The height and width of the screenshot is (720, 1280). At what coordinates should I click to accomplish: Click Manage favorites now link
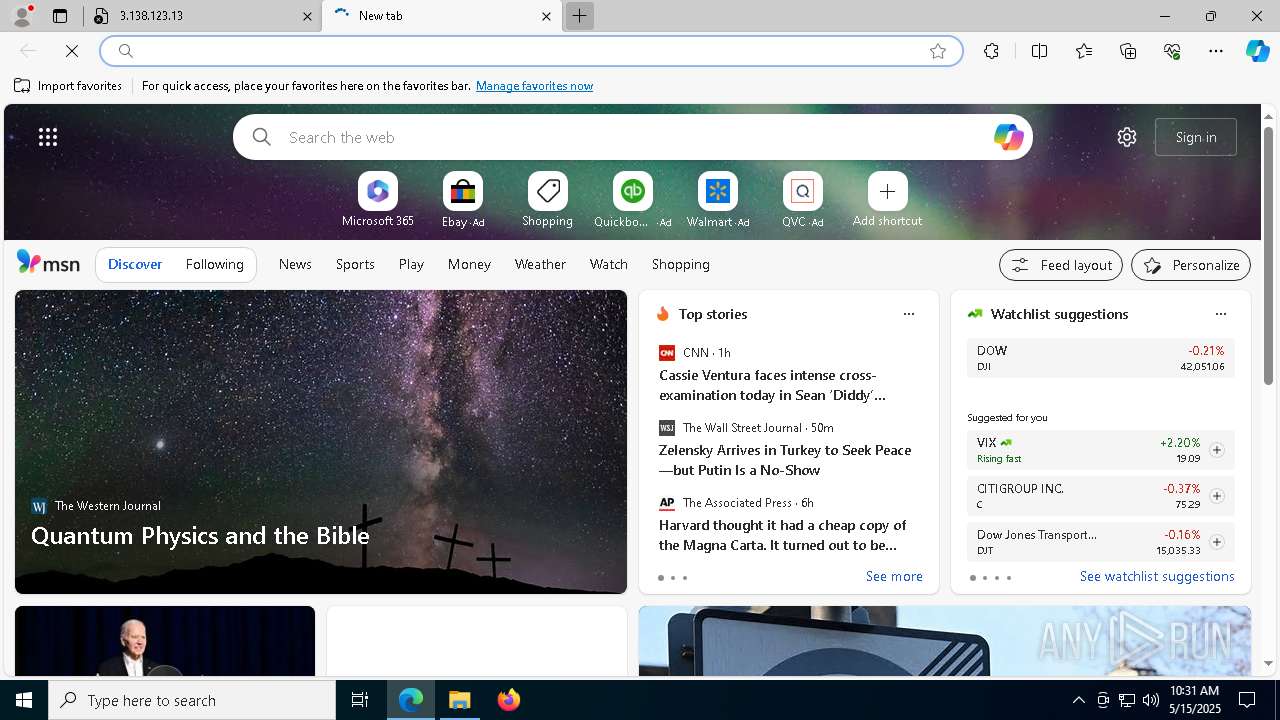534,86
